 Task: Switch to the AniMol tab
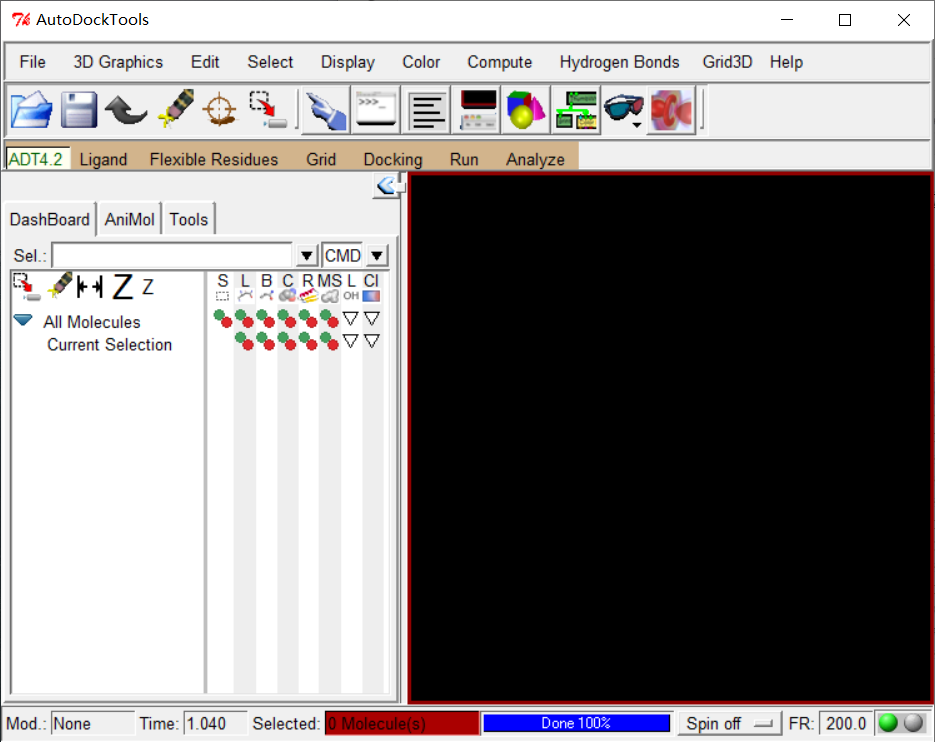[129, 219]
